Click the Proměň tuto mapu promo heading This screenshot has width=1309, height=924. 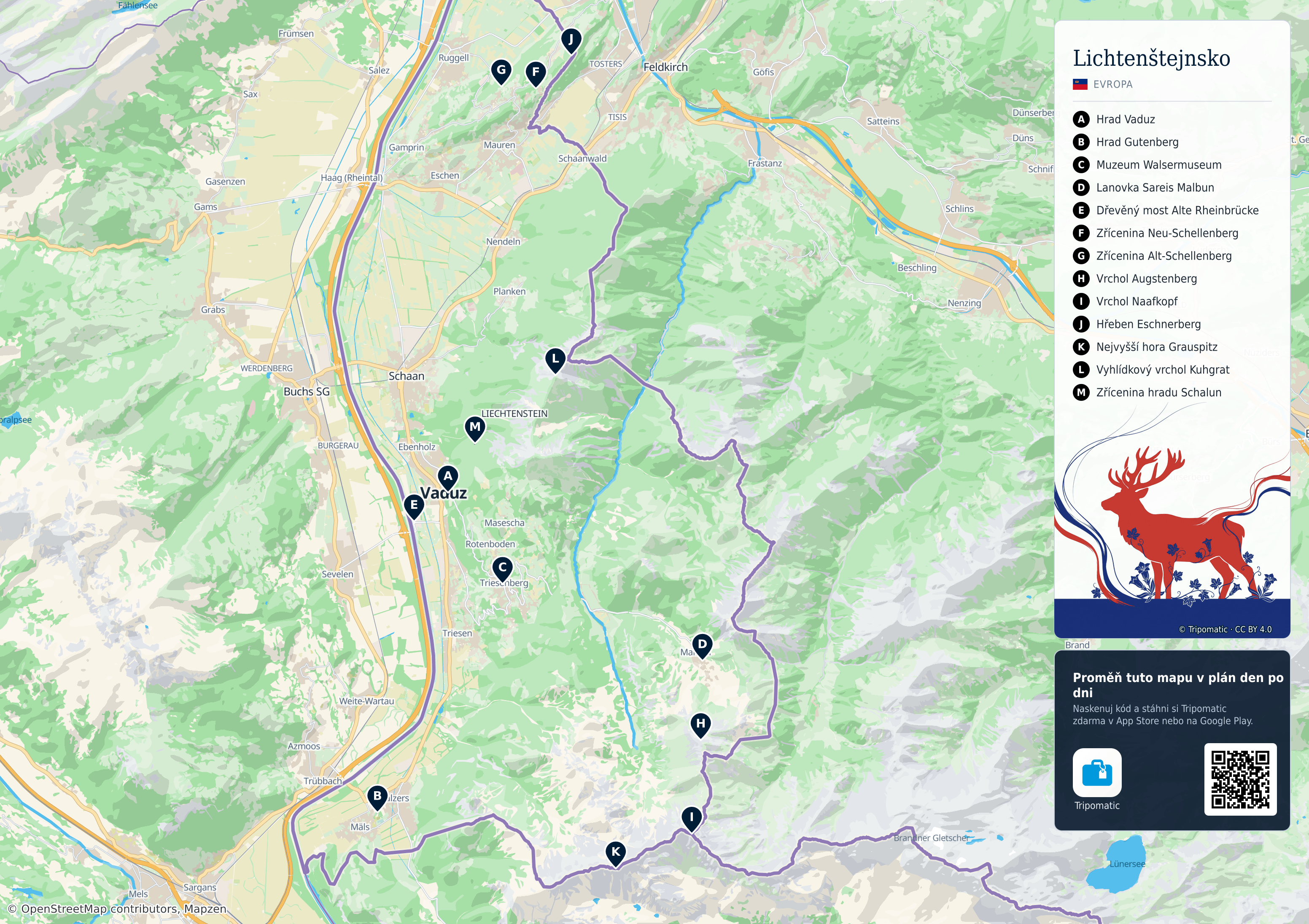point(1178,685)
